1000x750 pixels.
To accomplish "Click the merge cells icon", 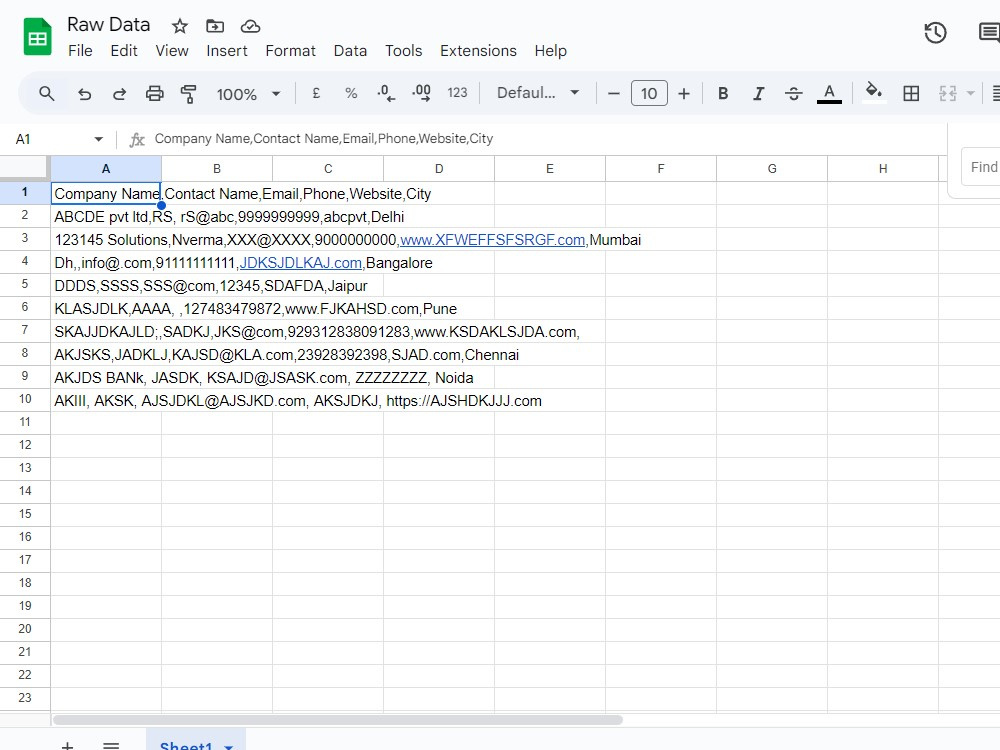I will tap(948, 94).
